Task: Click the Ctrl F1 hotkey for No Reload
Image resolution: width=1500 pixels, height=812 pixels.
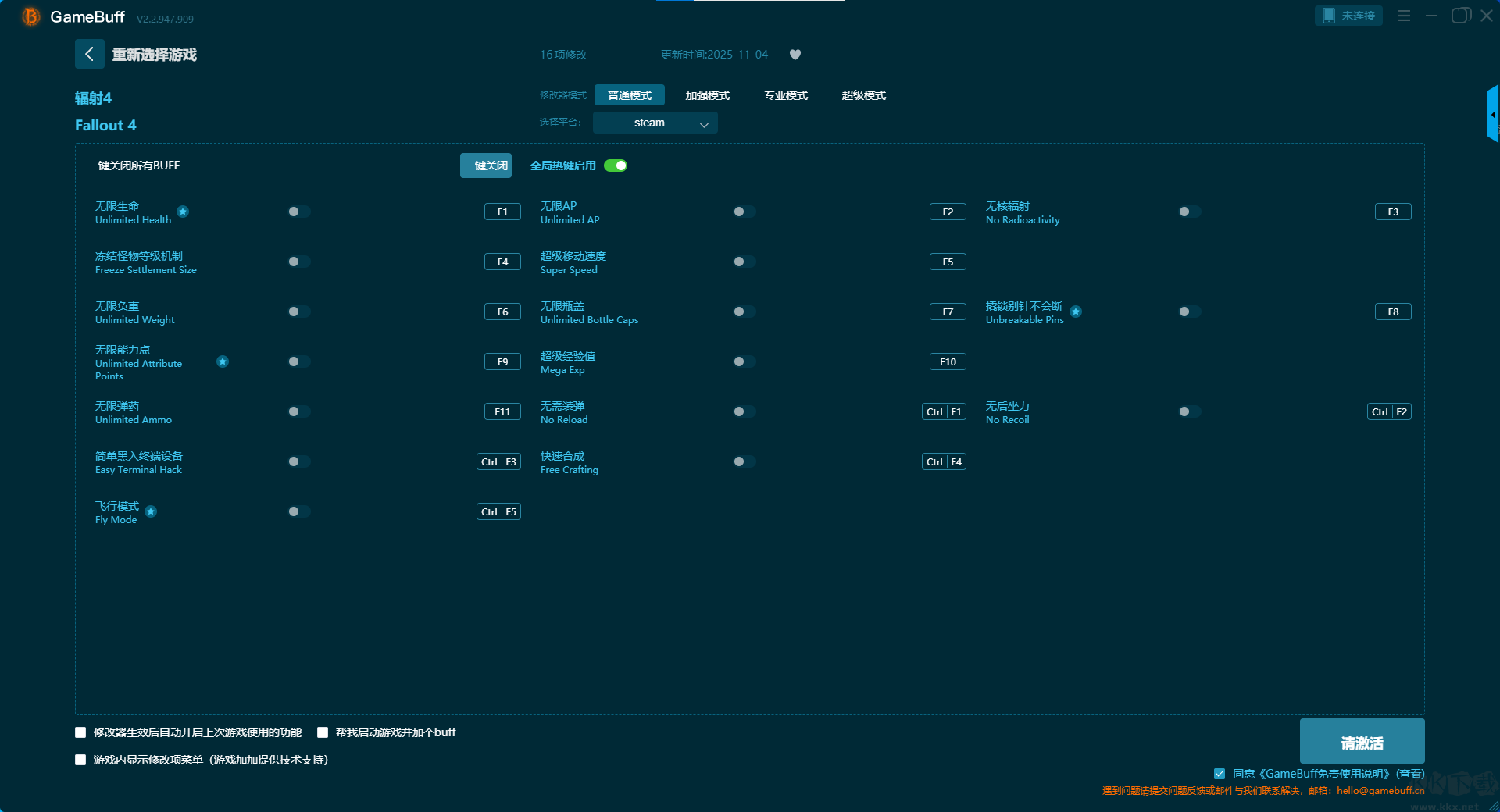Action: 944,411
